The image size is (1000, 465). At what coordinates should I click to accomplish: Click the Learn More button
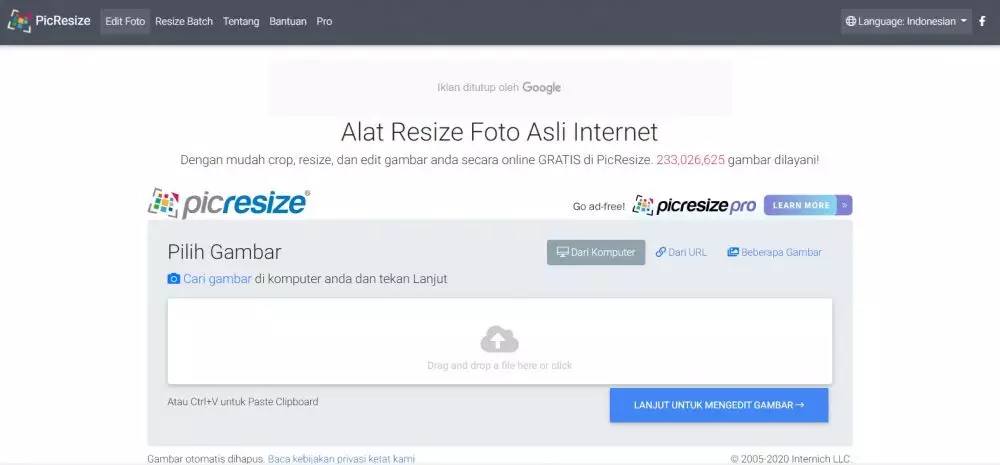[x=801, y=205]
